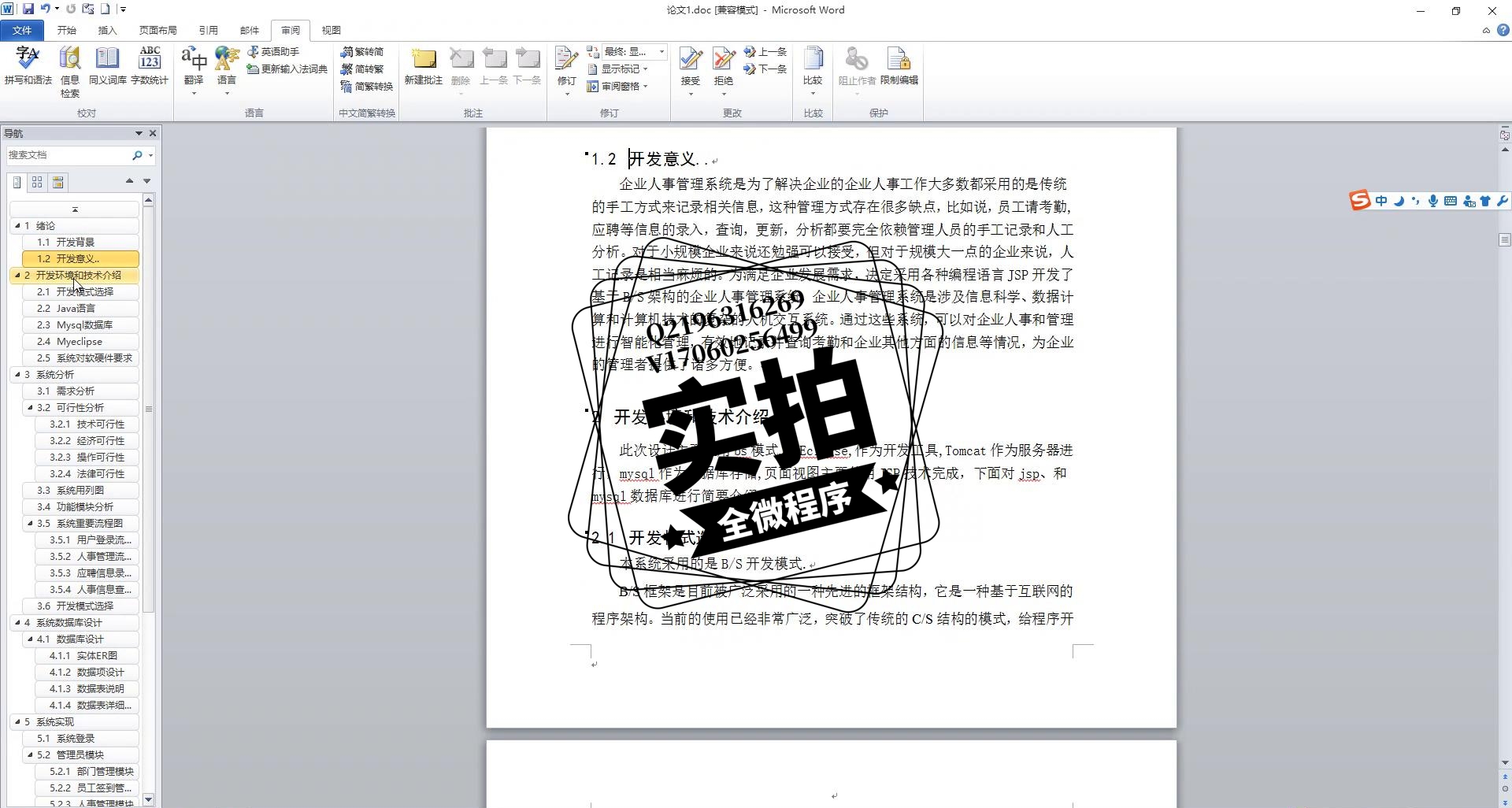Switch to the 开始 tab
Viewport: 1512px width, 808px height.
point(66,30)
